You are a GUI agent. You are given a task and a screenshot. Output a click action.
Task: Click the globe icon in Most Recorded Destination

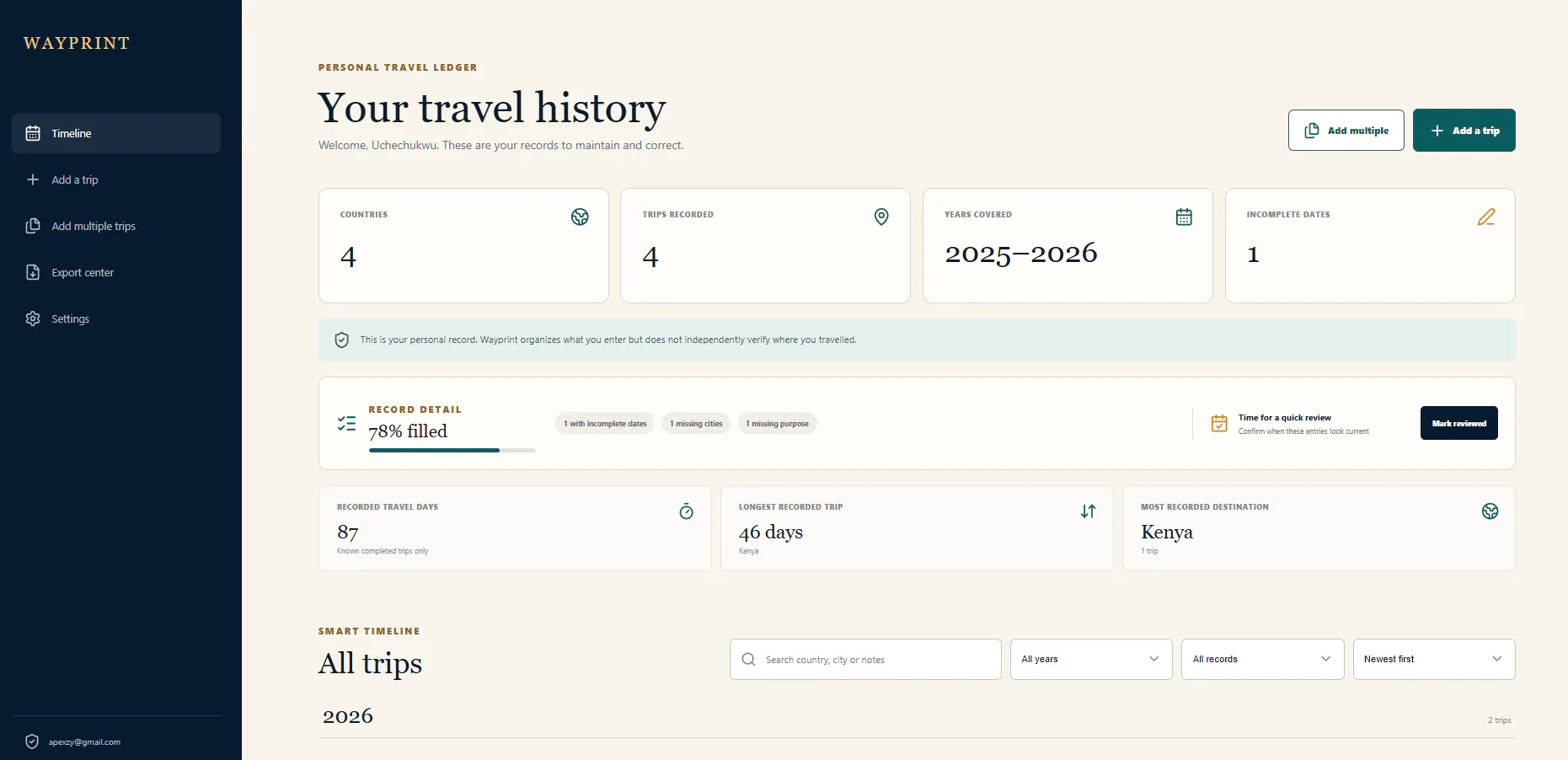tap(1490, 511)
